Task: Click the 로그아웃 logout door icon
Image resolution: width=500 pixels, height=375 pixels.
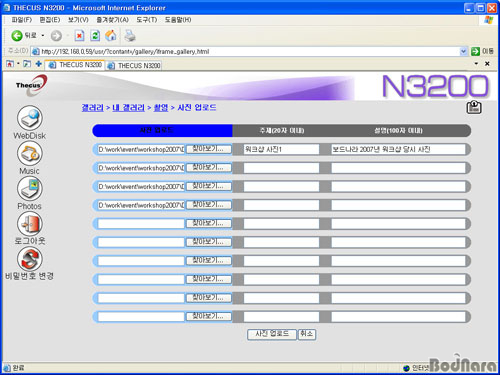Action: 30,224
